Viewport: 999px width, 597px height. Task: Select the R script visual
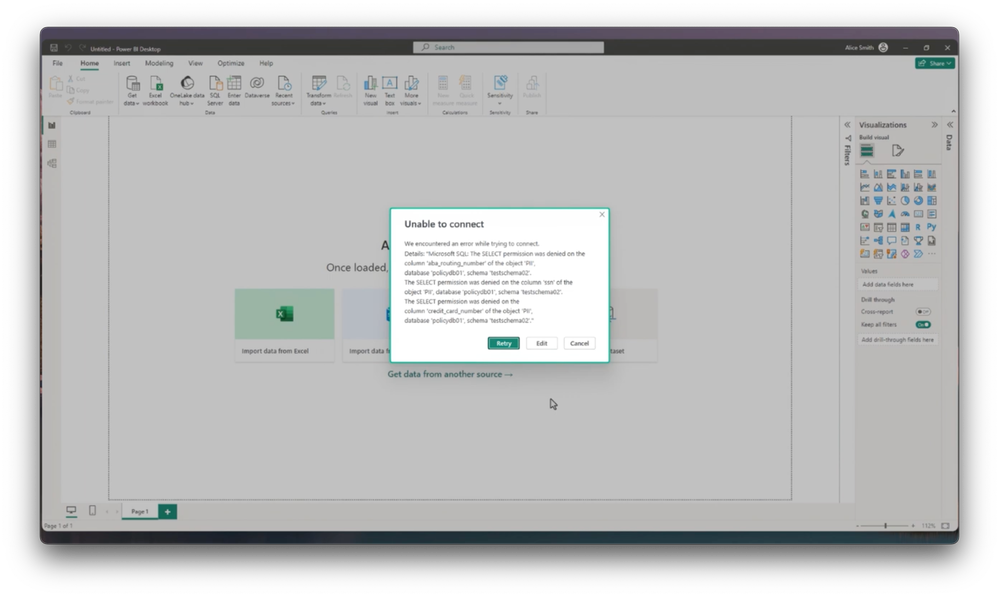pos(918,227)
